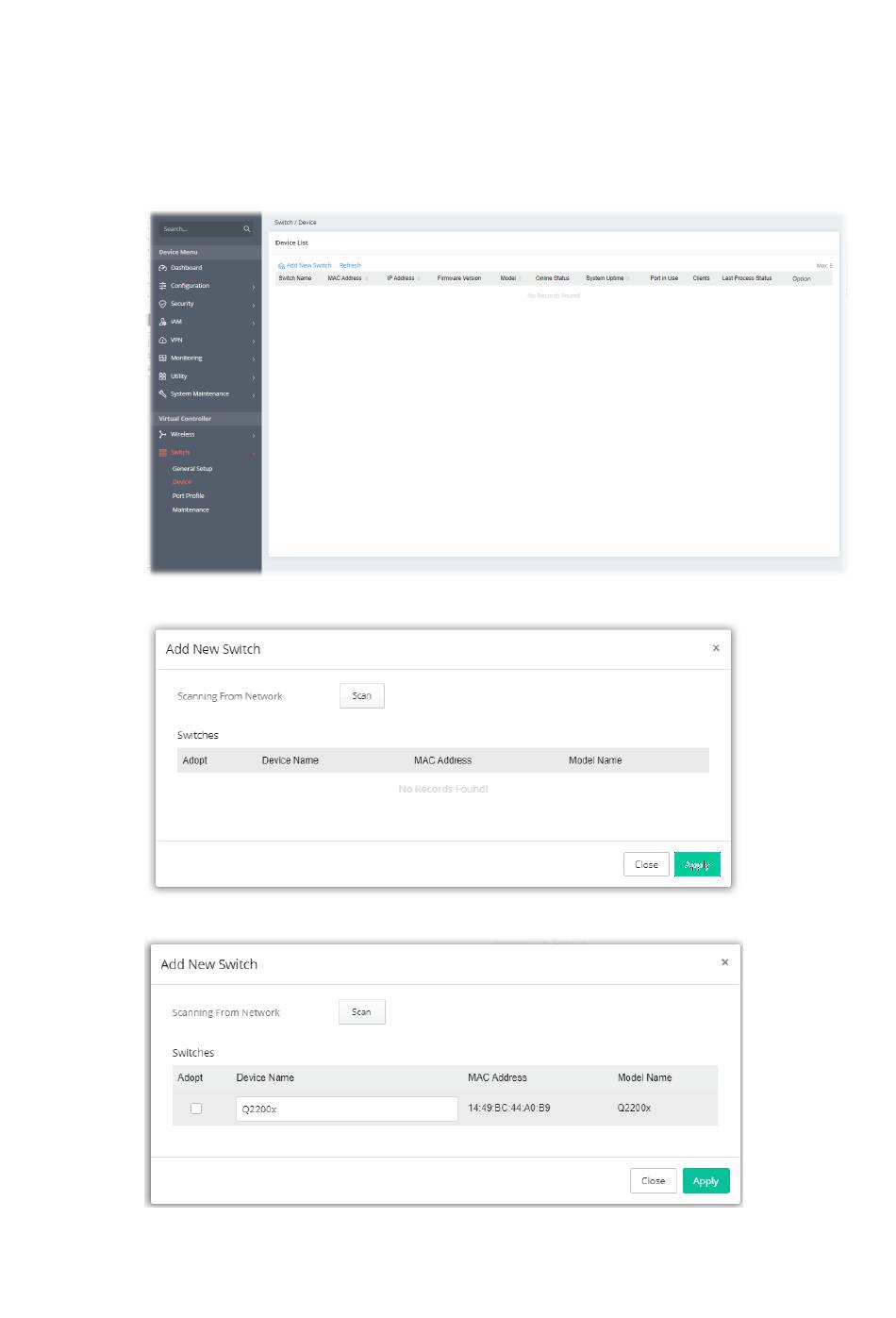
Task: Click the MAC Address column header in Device List
Action: tap(344, 278)
